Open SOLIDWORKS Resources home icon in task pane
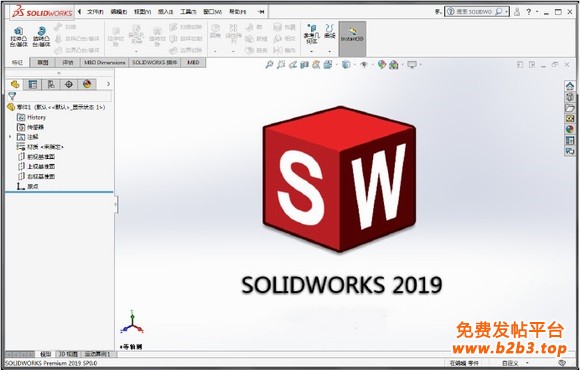Screen dimensions: 580x370 570,86
